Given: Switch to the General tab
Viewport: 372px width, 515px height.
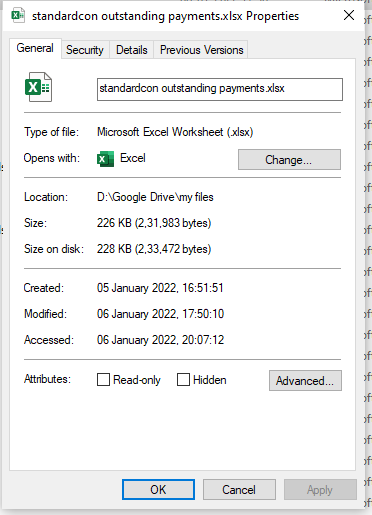Looking at the screenshot, I should click(x=35, y=48).
